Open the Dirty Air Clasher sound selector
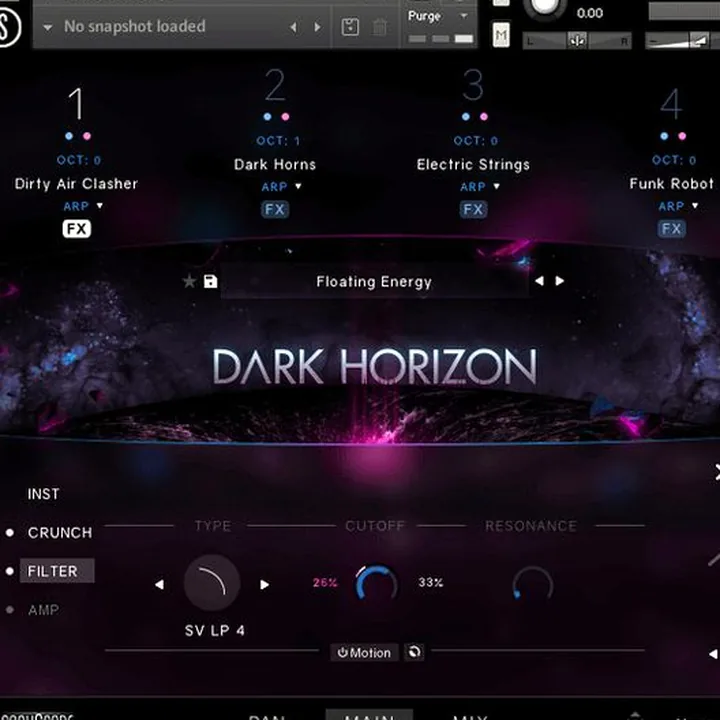 [76, 184]
